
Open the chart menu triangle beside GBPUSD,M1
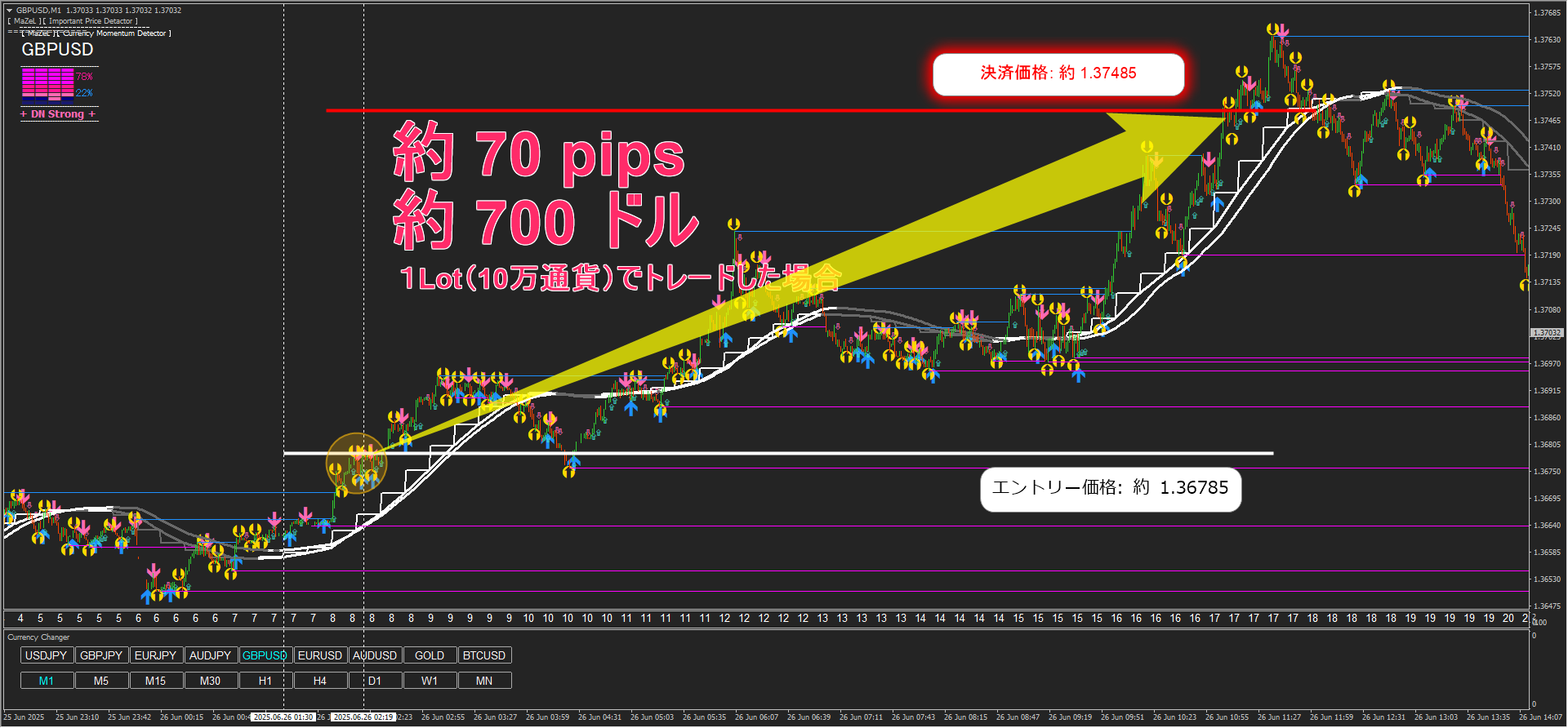(9, 11)
